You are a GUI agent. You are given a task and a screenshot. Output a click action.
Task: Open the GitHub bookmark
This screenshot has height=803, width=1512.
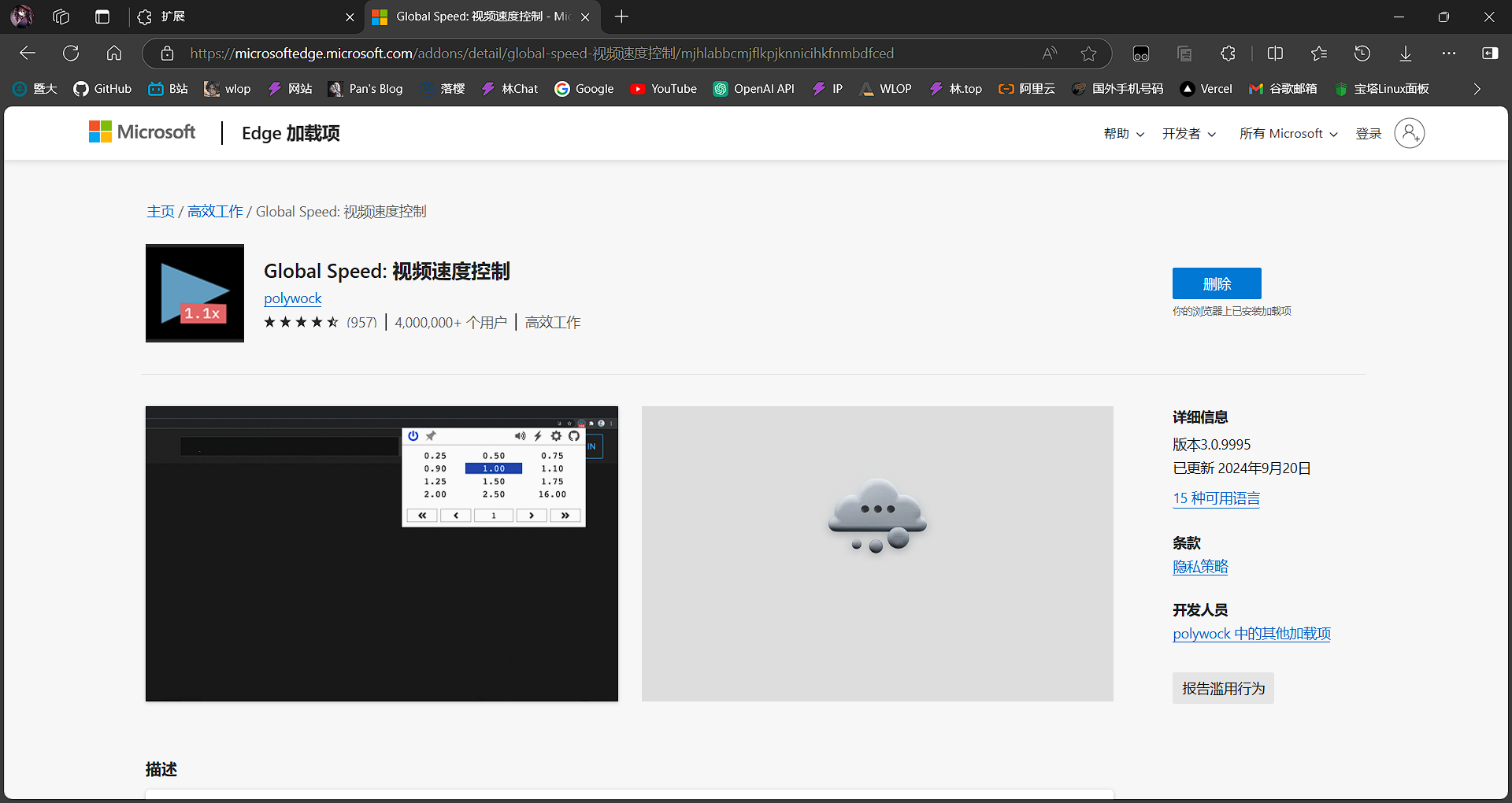click(102, 89)
